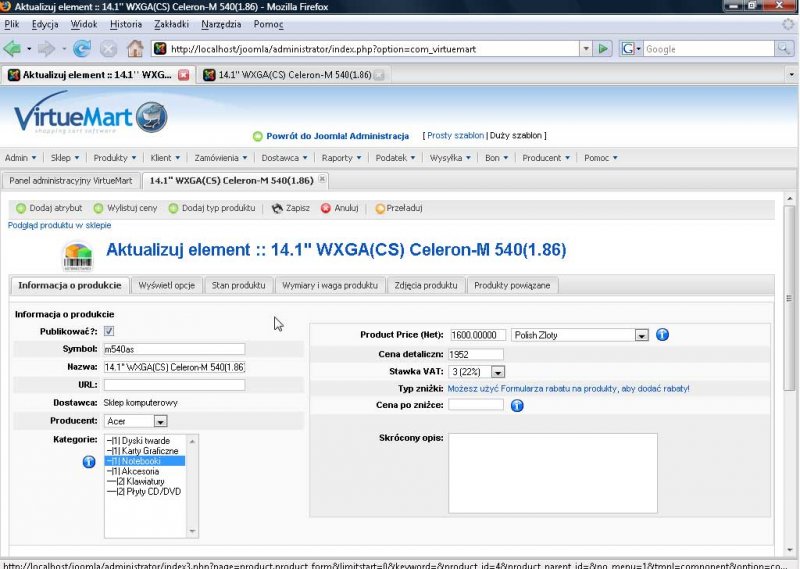
Task: Click Powrót do Joomla! Administracja link
Action: click(337, 136)
